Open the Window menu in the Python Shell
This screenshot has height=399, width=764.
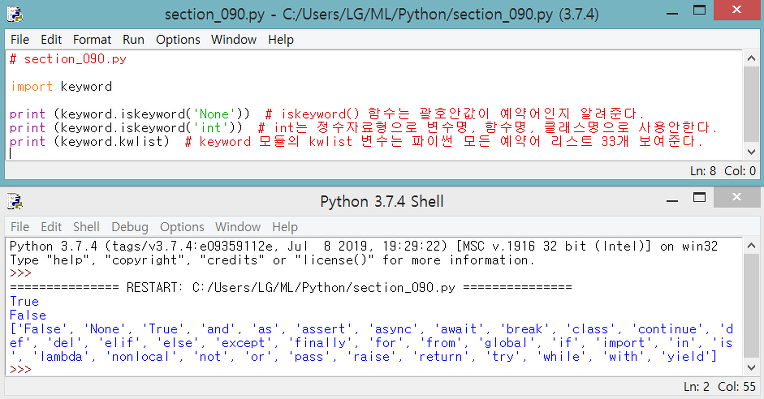tap(238, 227)
